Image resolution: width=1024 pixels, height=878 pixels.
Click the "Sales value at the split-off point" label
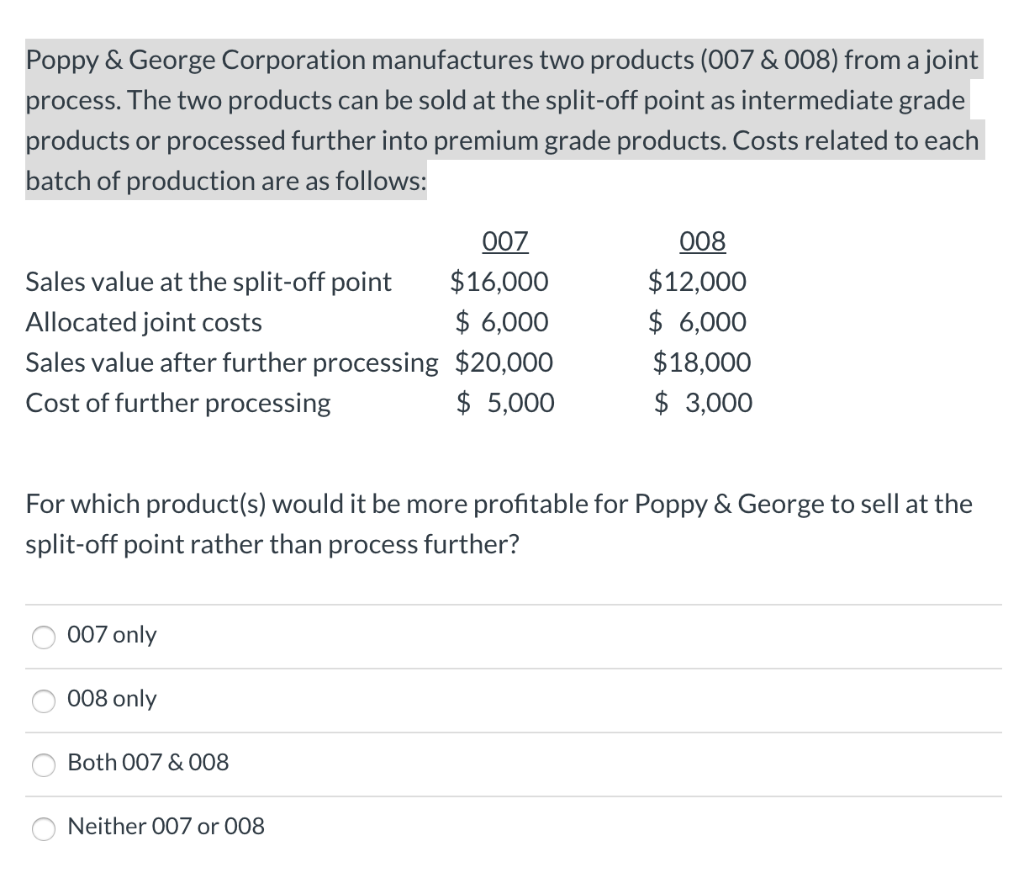tap(208, 282)
